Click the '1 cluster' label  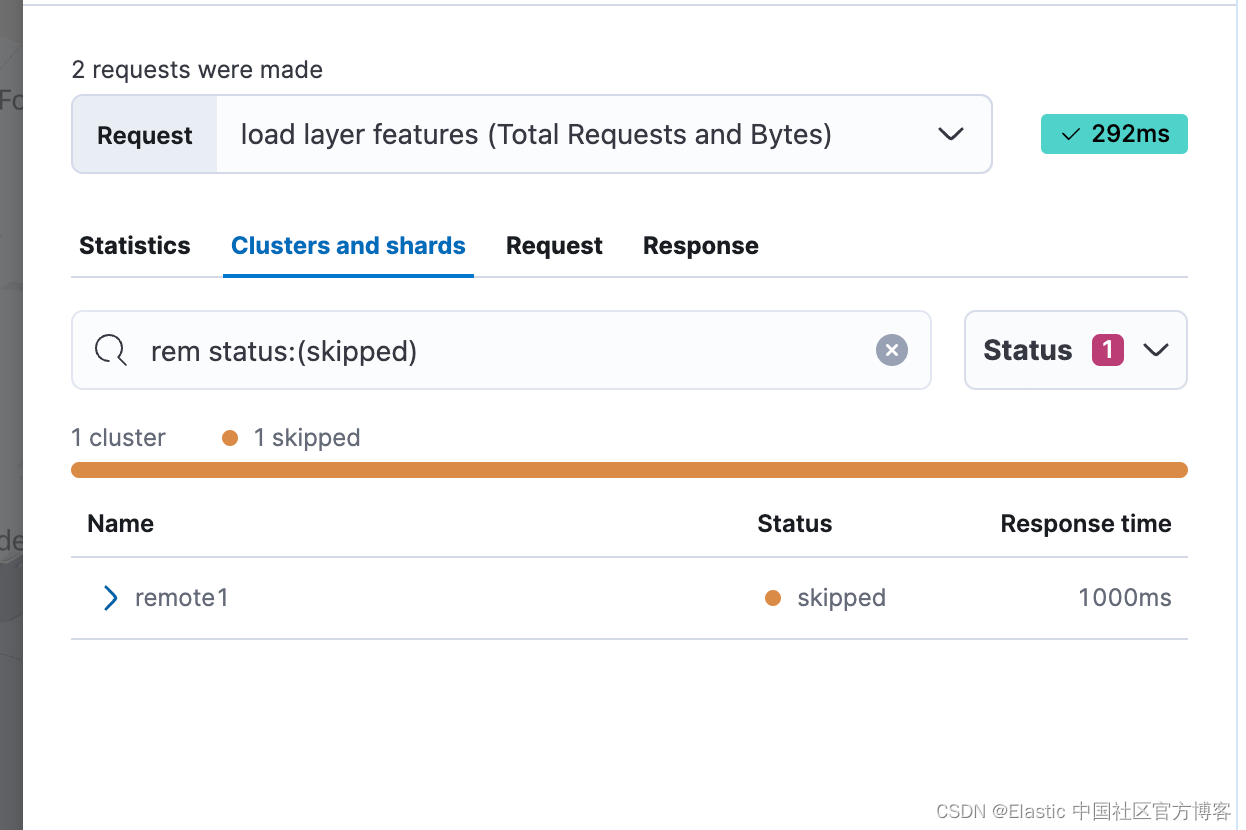pyautogui.click(x=118, y=437)
